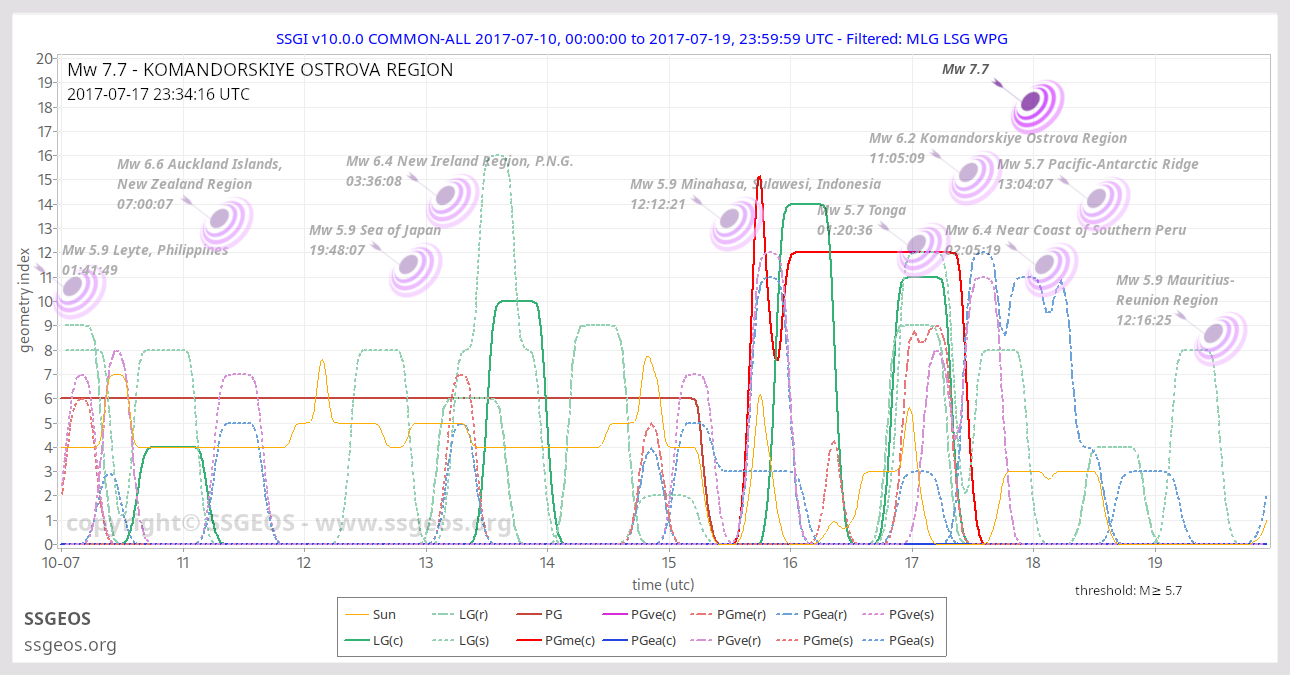Select the Mw 6.4 New Ireland Region marker
The width and height of the screenshot is (1290, 675).
pos(453,200)
